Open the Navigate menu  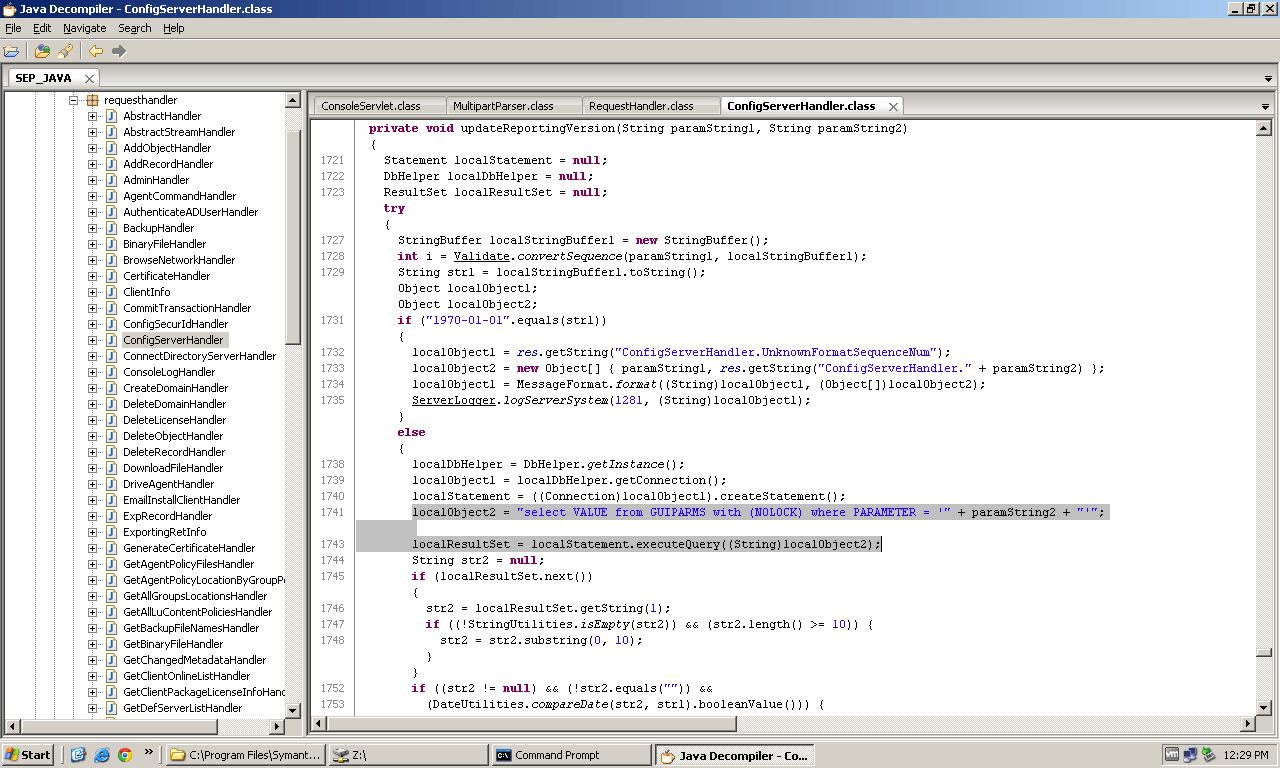click(x=85, y=28)
